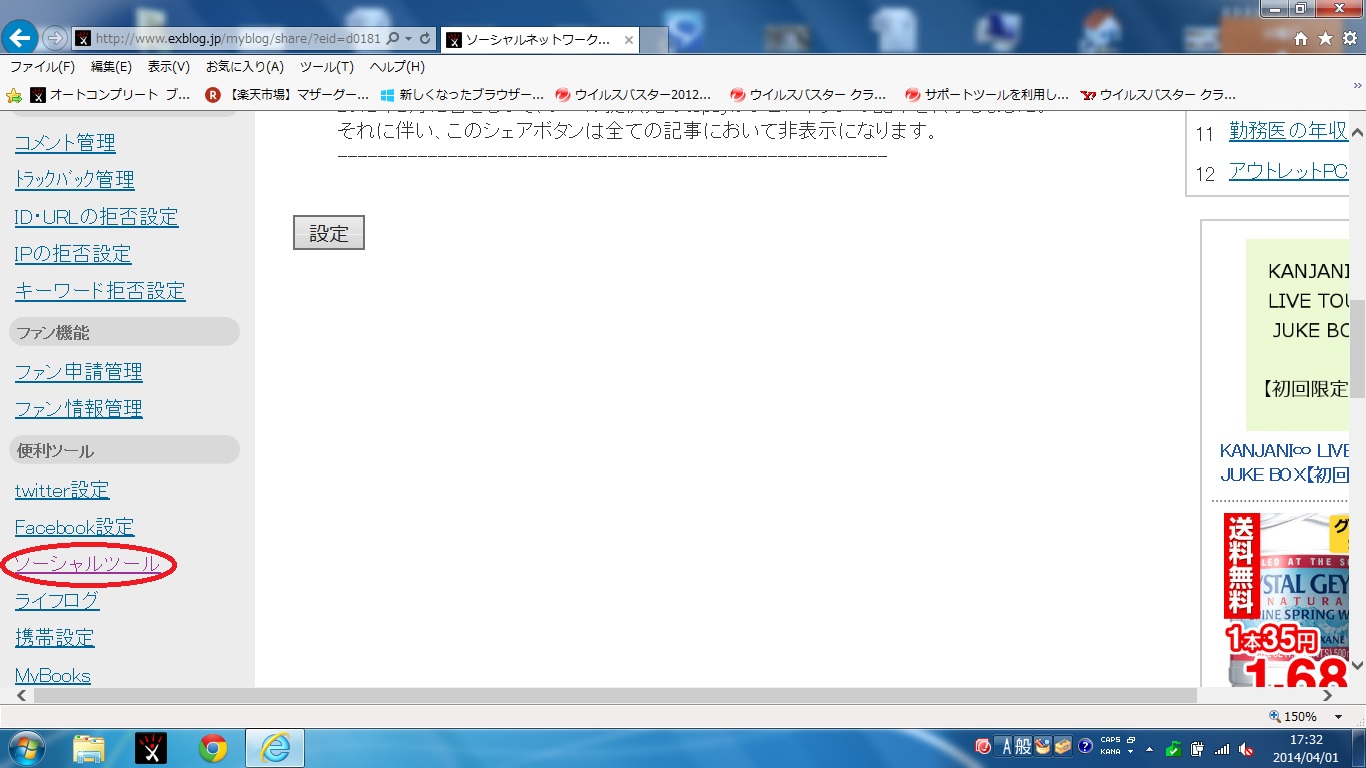Open 新しくなったブラウザー bookmark
Viewport: 1366px width, 768px height.
click(462, 95)
